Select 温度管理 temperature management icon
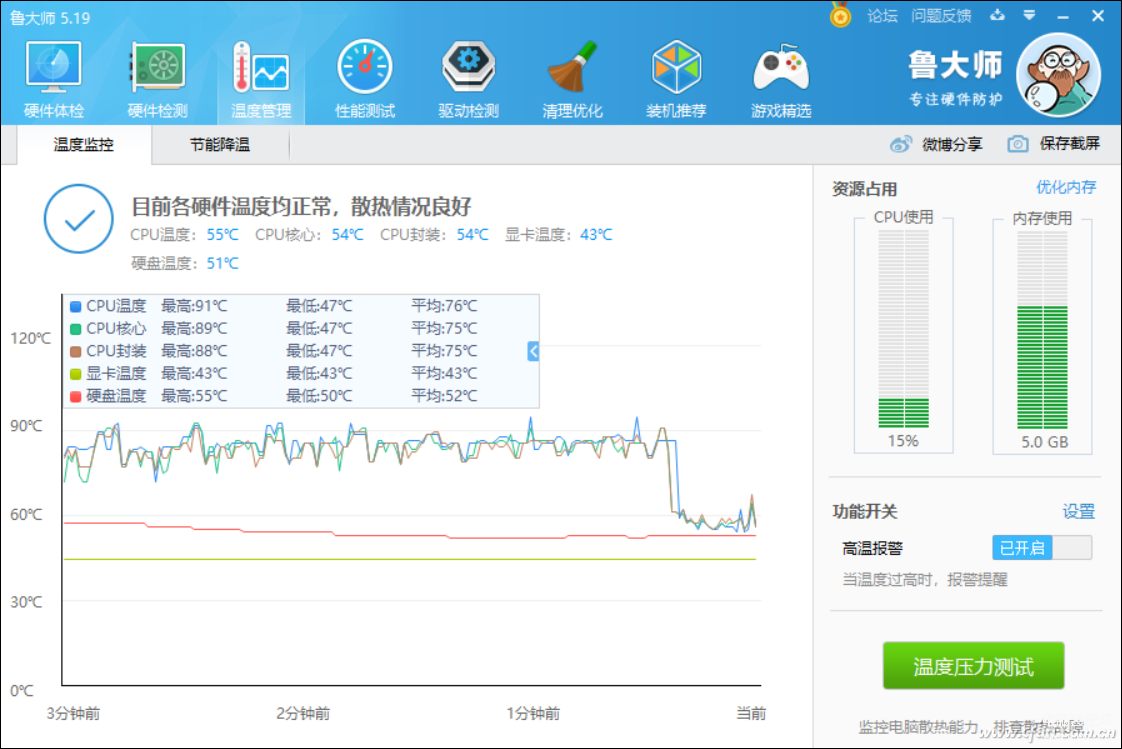 pos(261,79)
